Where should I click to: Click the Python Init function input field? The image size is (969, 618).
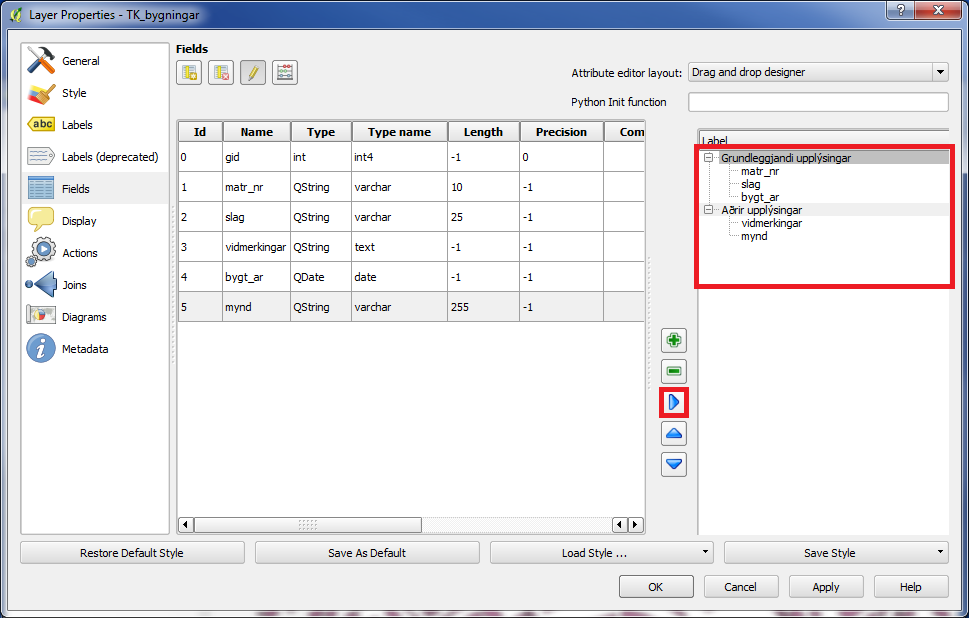tap(818, 102)
